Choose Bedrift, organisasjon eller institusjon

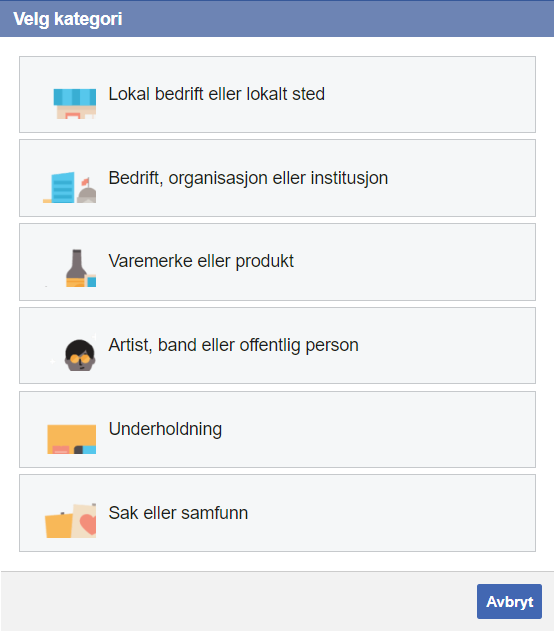[x=248, y=178]
